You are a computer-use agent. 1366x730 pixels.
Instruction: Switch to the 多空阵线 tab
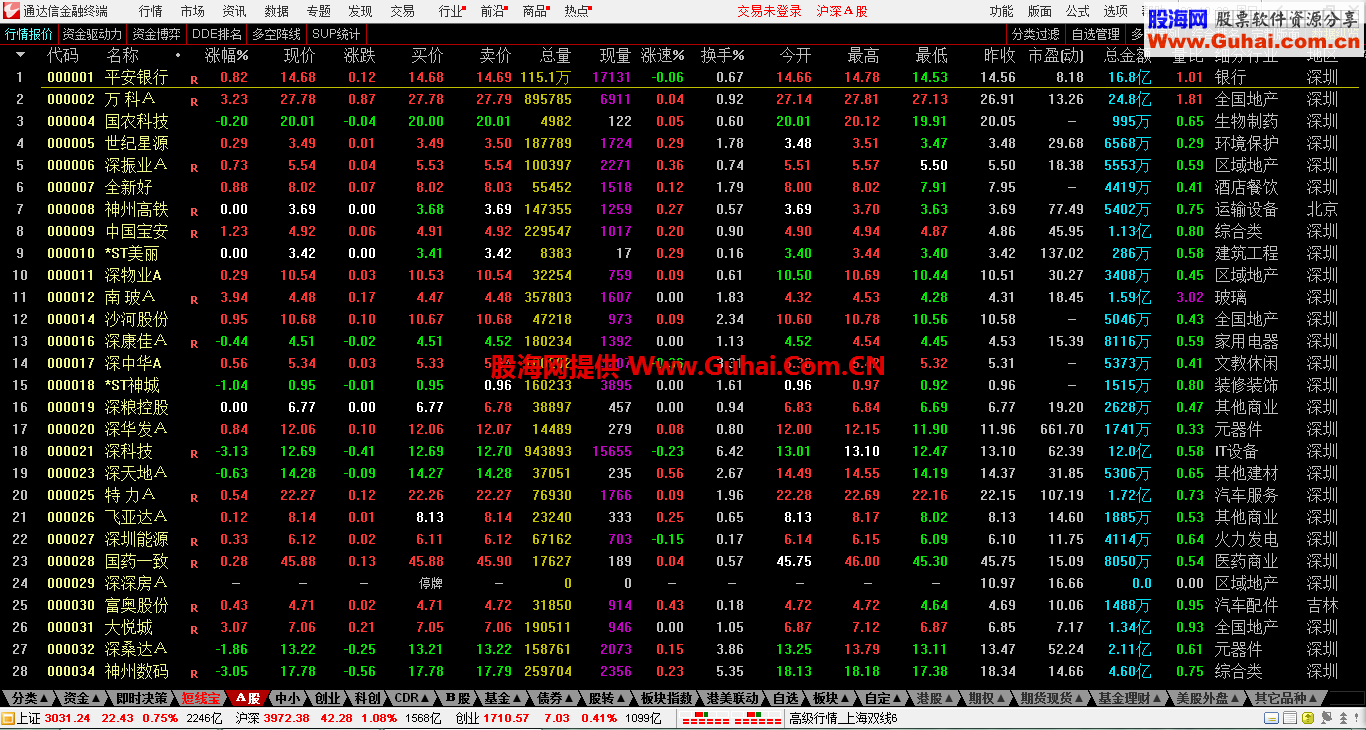(276, 33)
